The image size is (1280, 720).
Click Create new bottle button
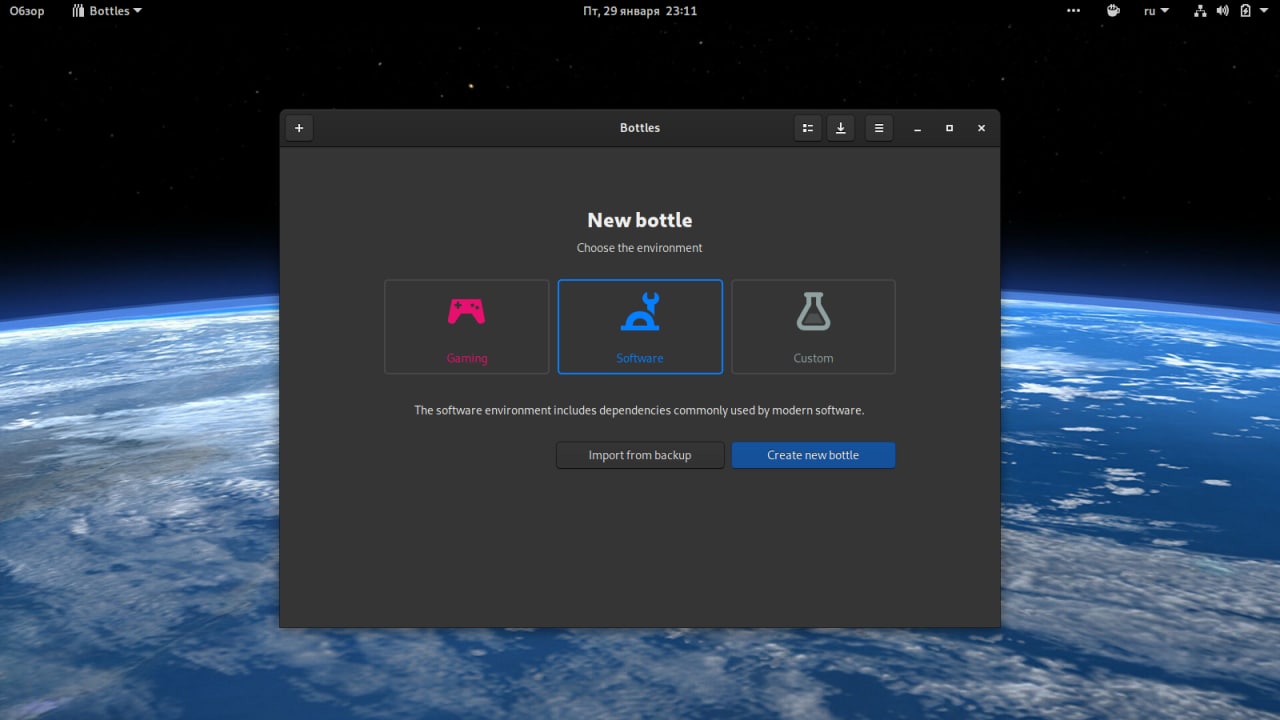[813, 455]
